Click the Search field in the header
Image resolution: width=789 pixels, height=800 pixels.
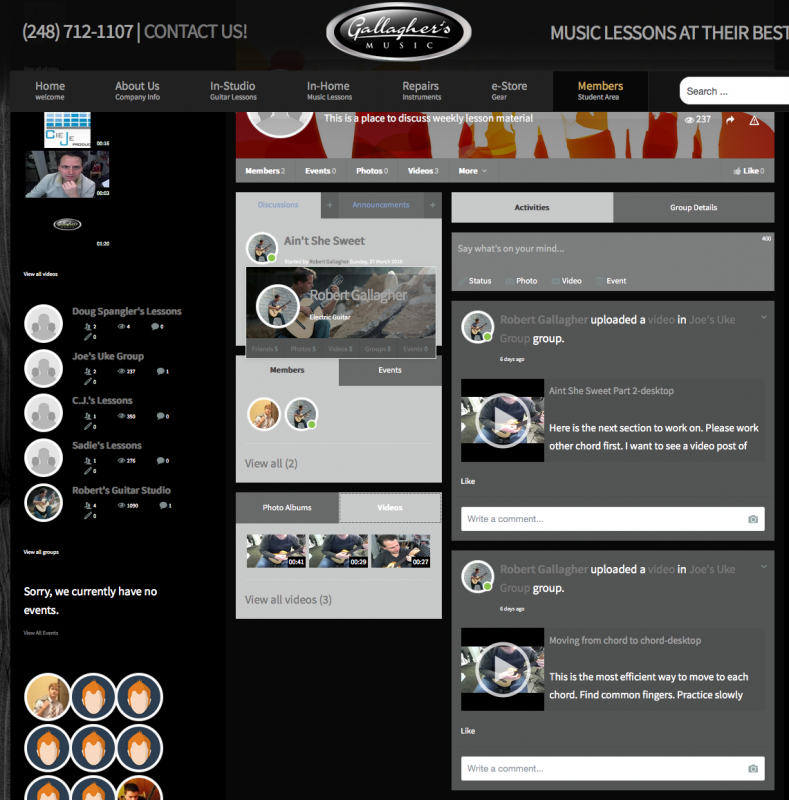[x=734, y=91]
